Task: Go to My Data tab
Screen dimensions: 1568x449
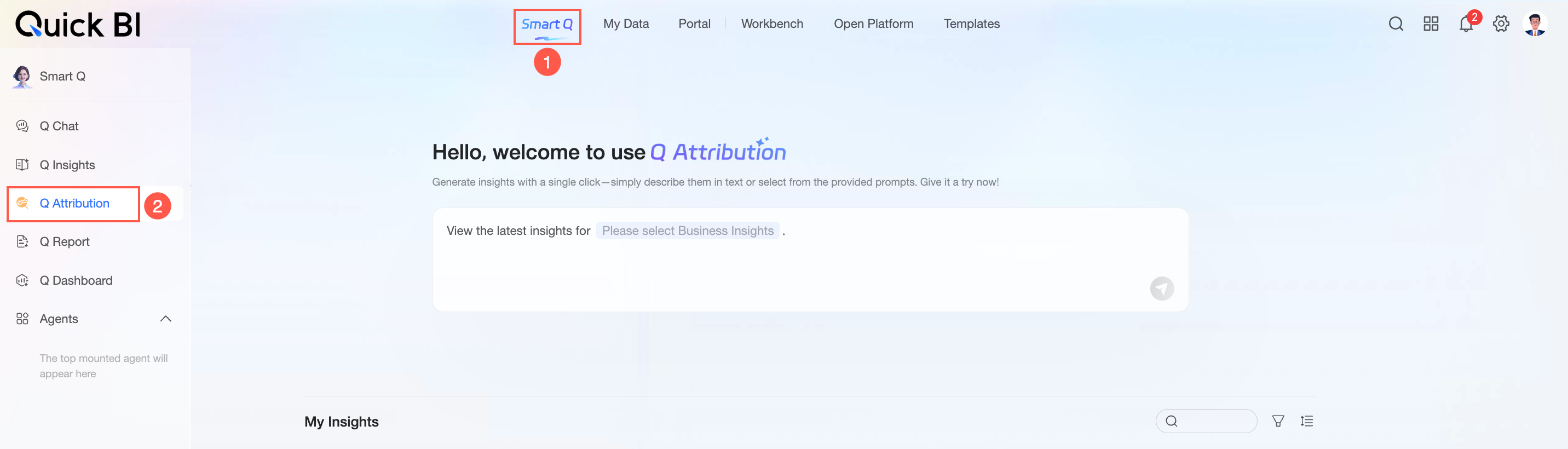Action: coord(626,24)
